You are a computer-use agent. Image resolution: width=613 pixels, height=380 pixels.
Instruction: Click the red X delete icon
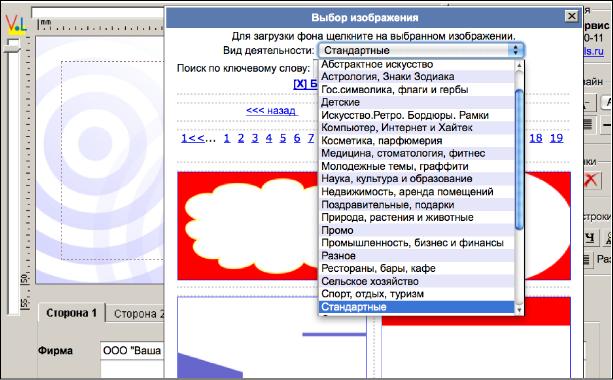(591, 180)
